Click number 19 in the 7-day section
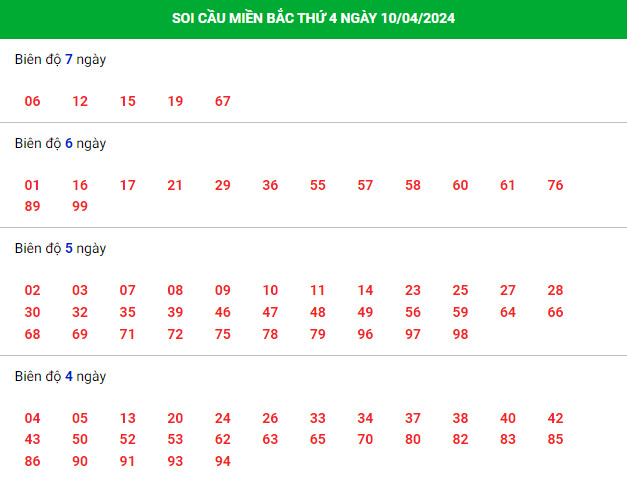Screen dimensions: 627x480 coord(175,101)
